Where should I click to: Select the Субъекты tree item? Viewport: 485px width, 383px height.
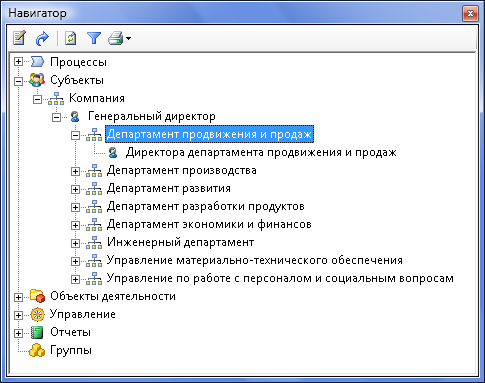point(77,80)
